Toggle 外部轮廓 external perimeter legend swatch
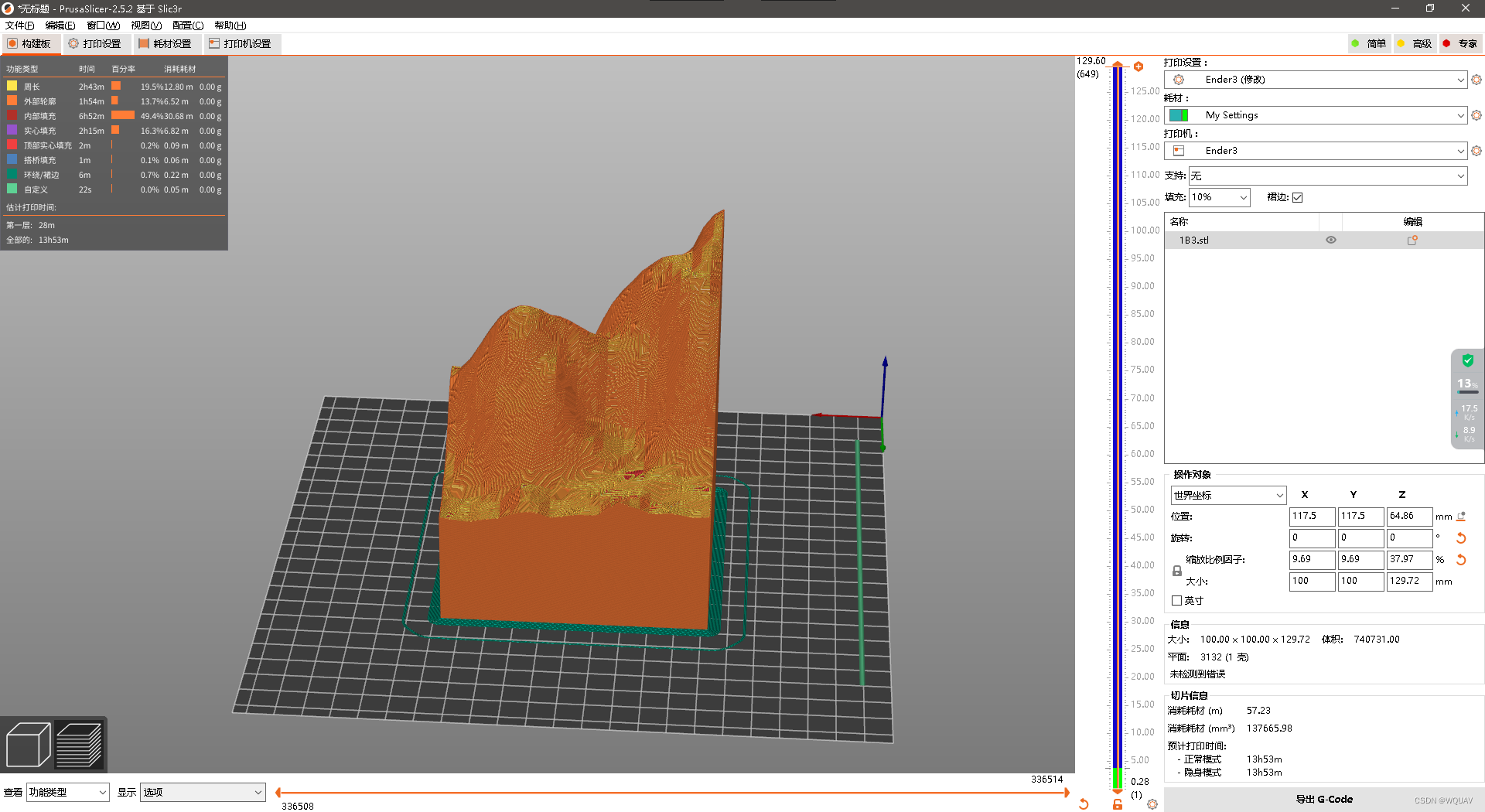 coord(12,101)
